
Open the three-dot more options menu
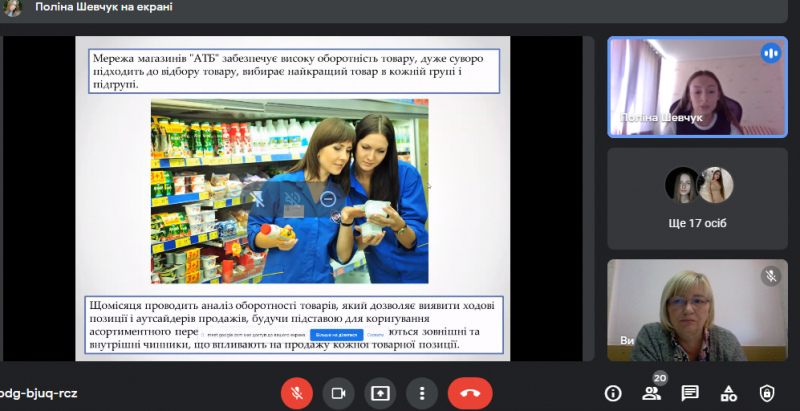pyautogui.click(x=422, y=394)
